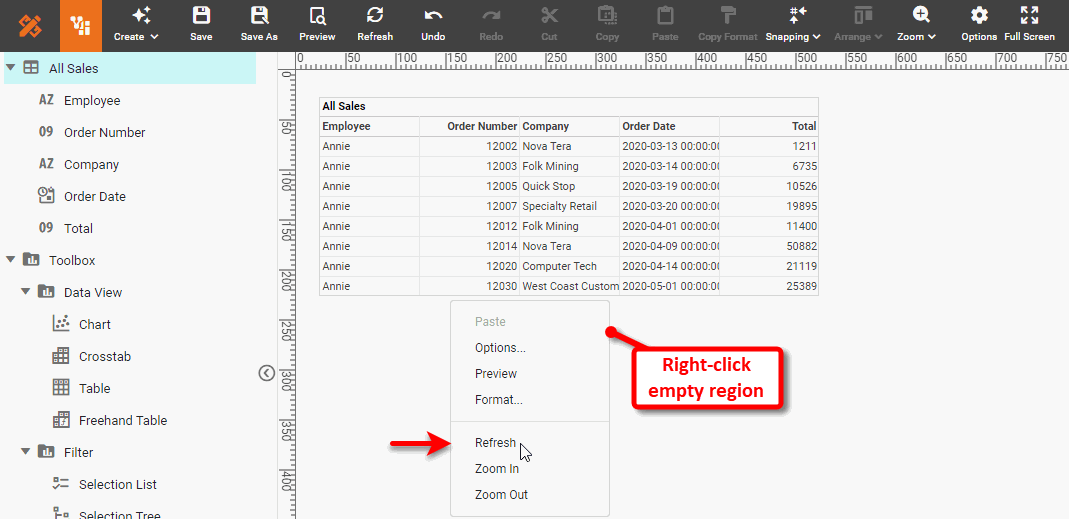Select the Chart component in Toolbox
The width and height of the screenshot is (1069, 519).
94,324
